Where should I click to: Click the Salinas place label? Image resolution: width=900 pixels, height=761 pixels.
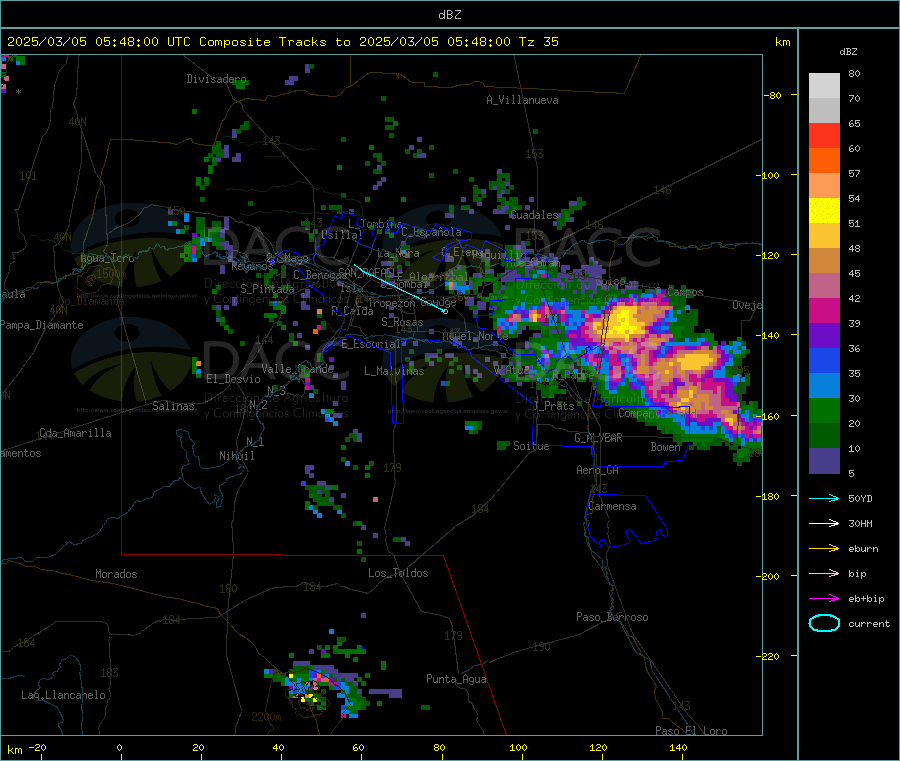click(173, 406)
